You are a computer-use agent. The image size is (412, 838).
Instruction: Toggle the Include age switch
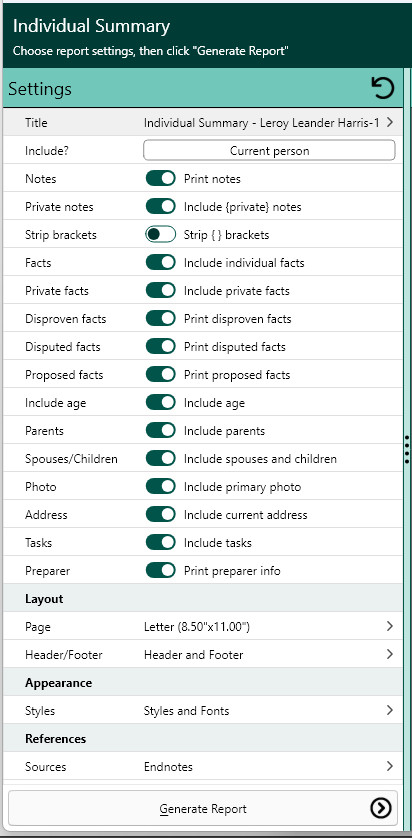[x=160, y=402]
